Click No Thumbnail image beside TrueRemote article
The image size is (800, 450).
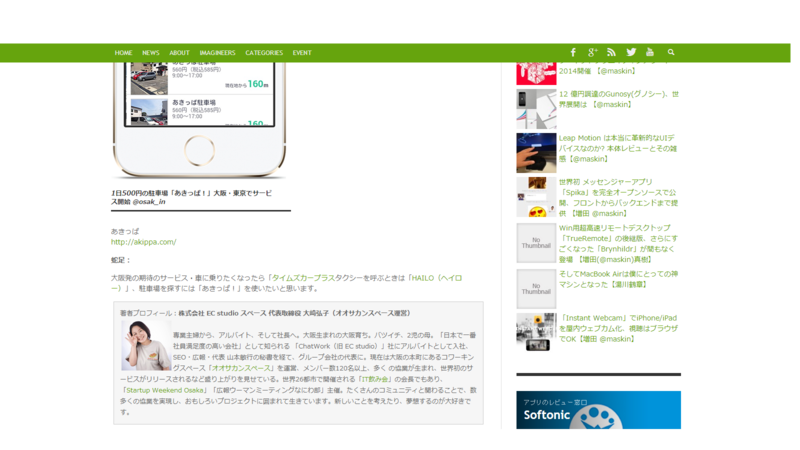coord(536,243)
